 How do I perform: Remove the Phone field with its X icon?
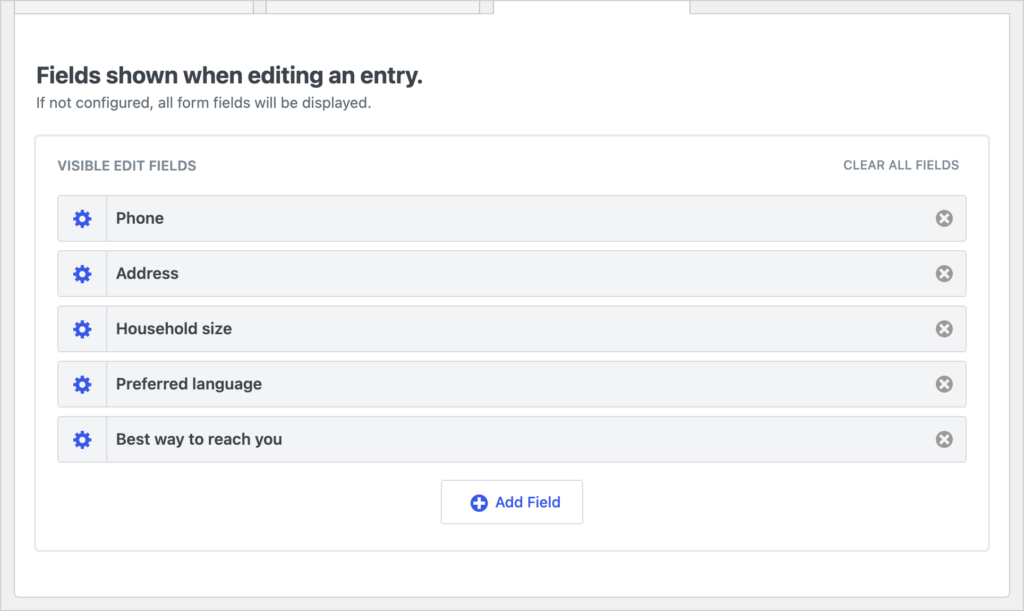click(944, 219)
